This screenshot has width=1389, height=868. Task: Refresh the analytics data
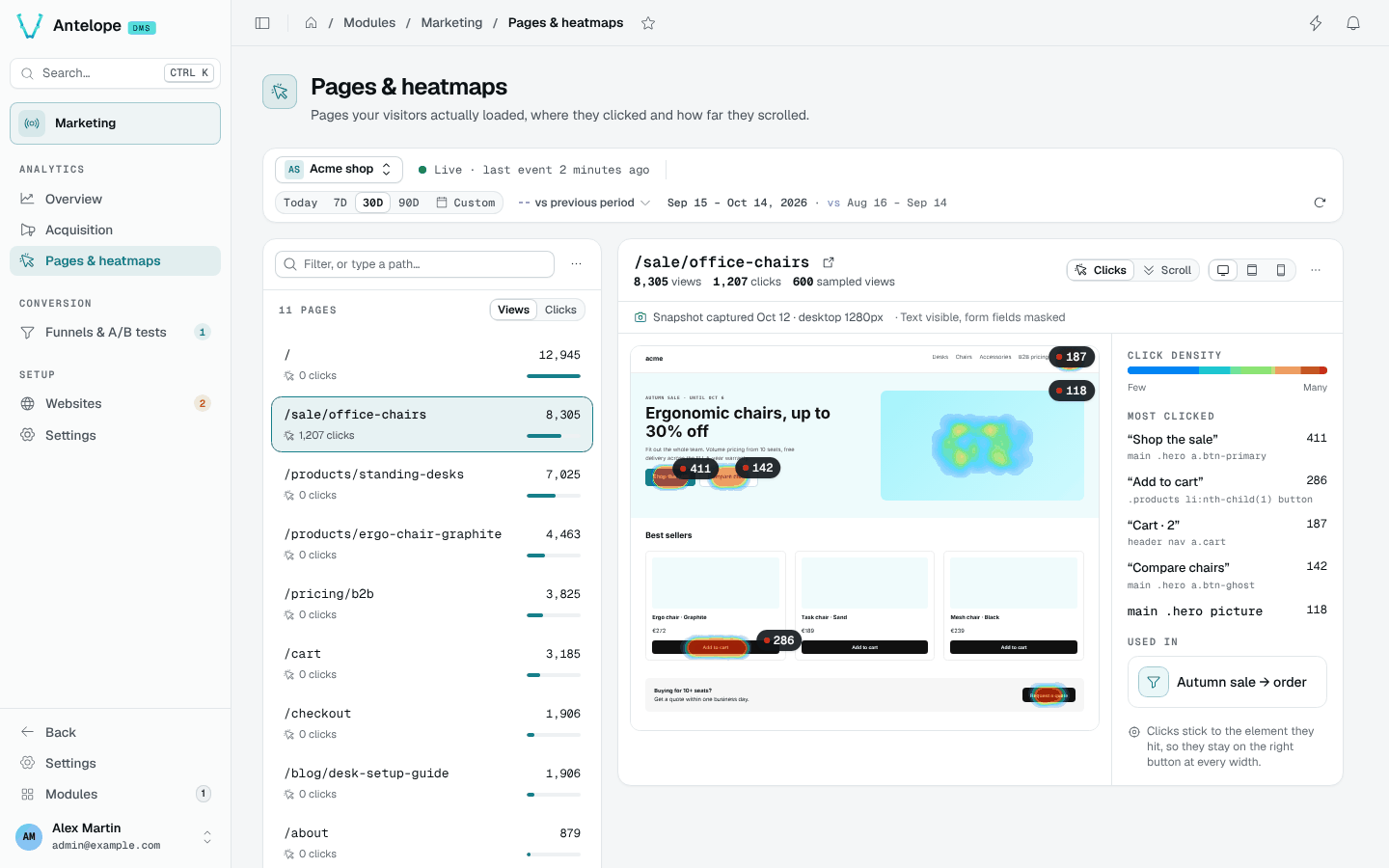pyautogui.click(x=1320, y=203)
